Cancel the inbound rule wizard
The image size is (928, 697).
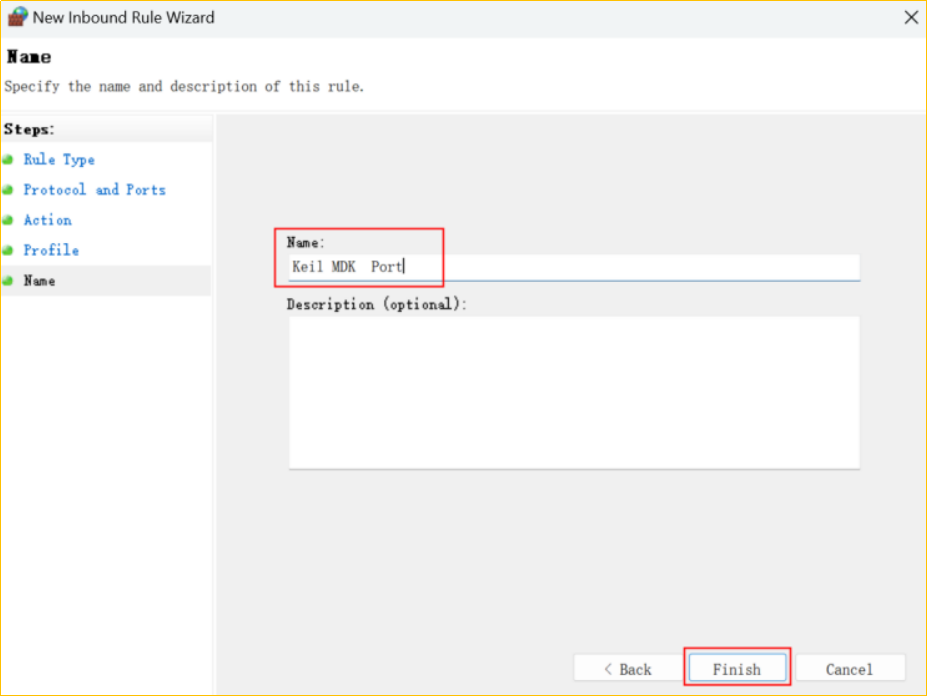pos(849,669)
